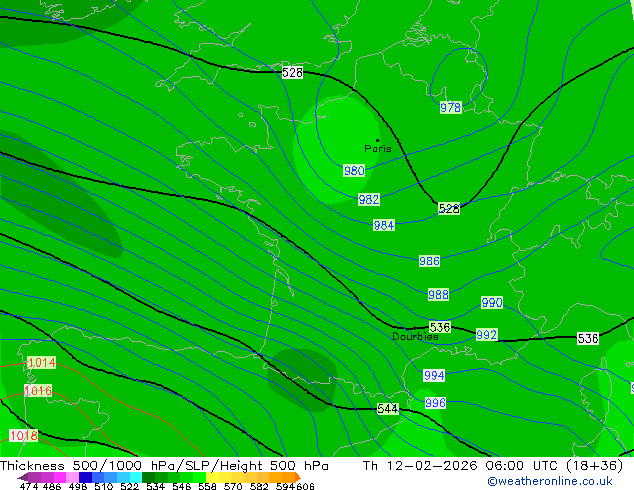Screen dimensions: 634x490
Task: Select the 982 pressure label
Action: (x=369, y=199)
